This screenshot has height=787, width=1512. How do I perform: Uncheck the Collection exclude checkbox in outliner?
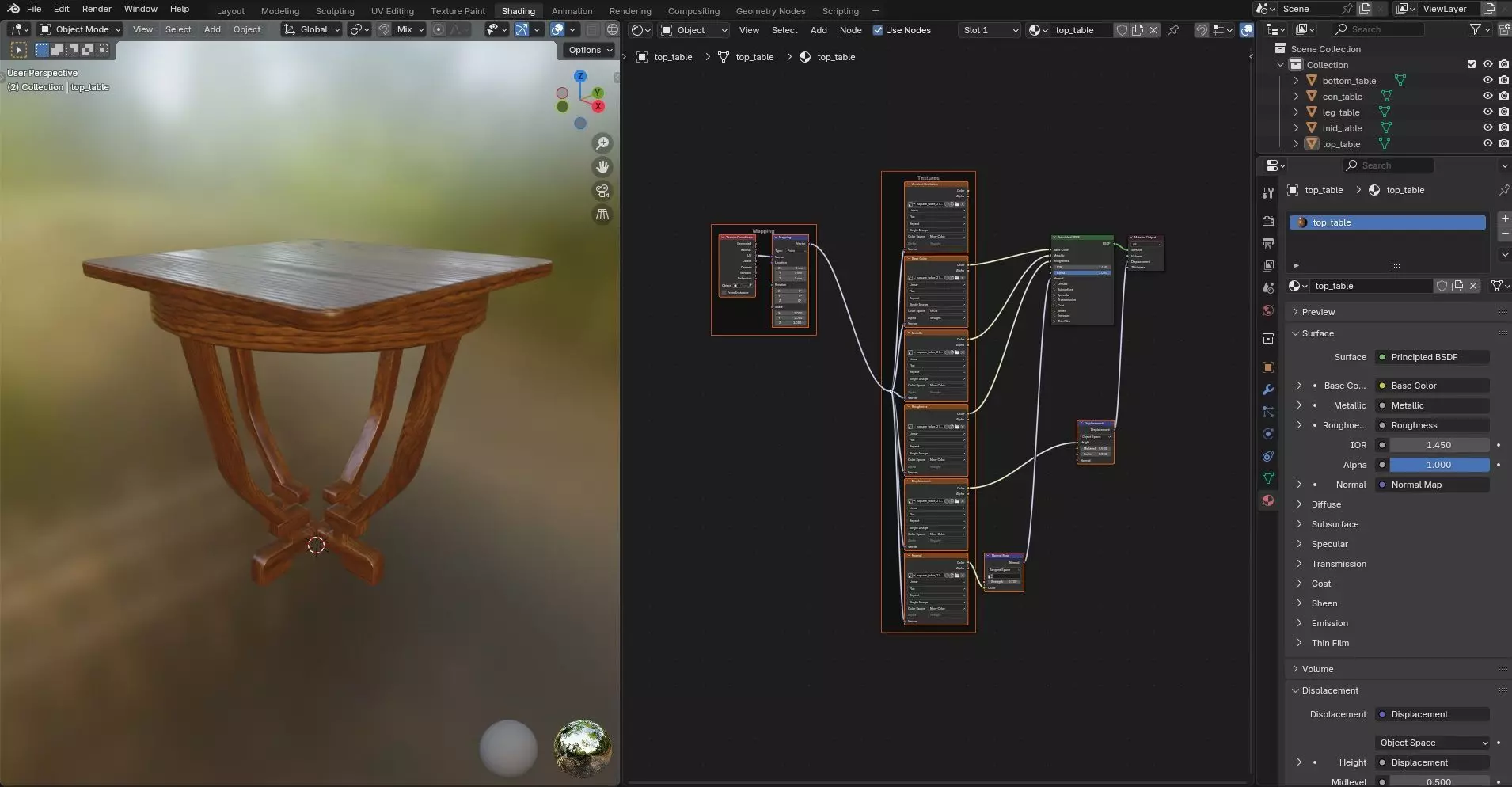click(x=1472, y=65)
